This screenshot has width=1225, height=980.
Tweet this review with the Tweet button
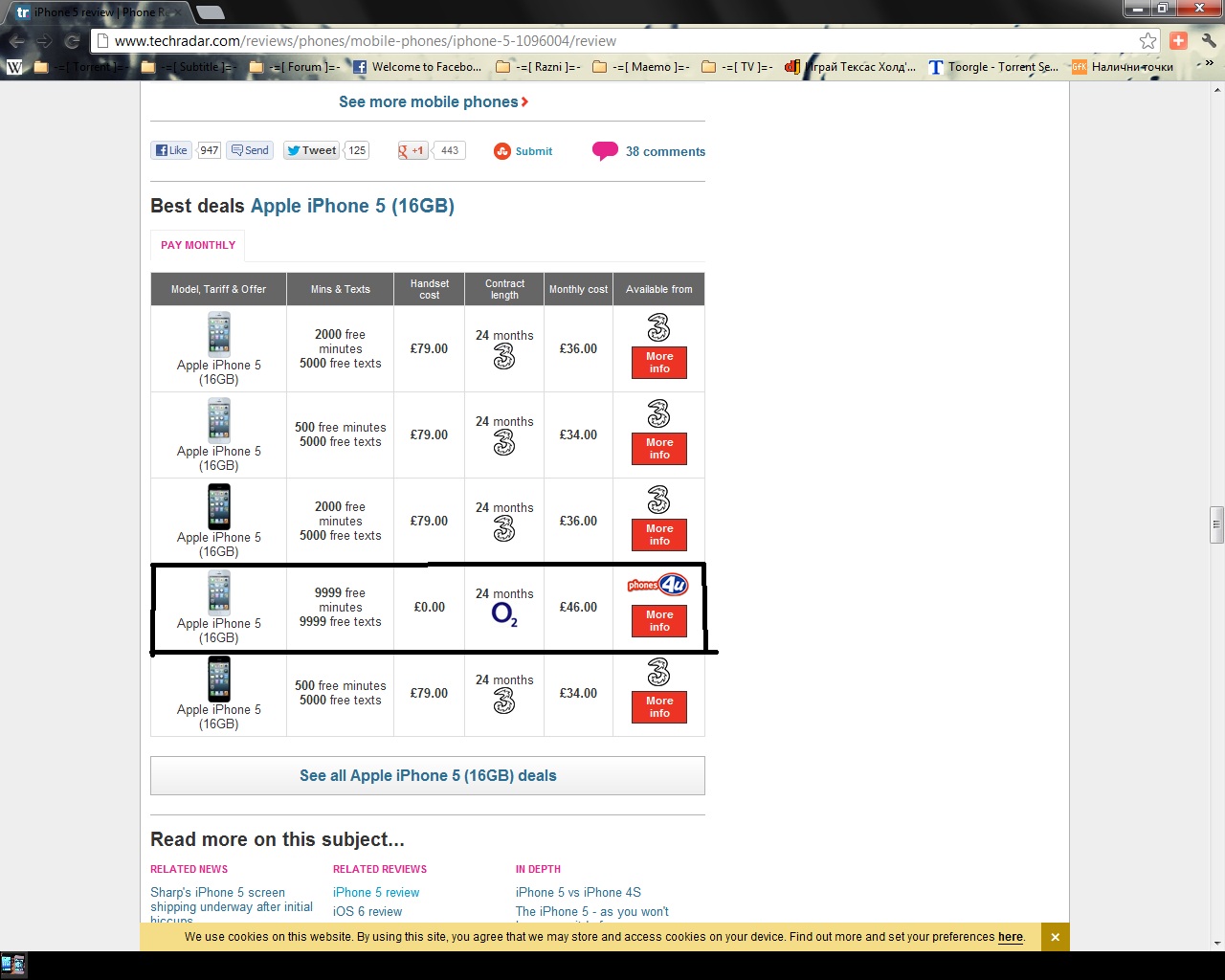(x=312, y=150)
